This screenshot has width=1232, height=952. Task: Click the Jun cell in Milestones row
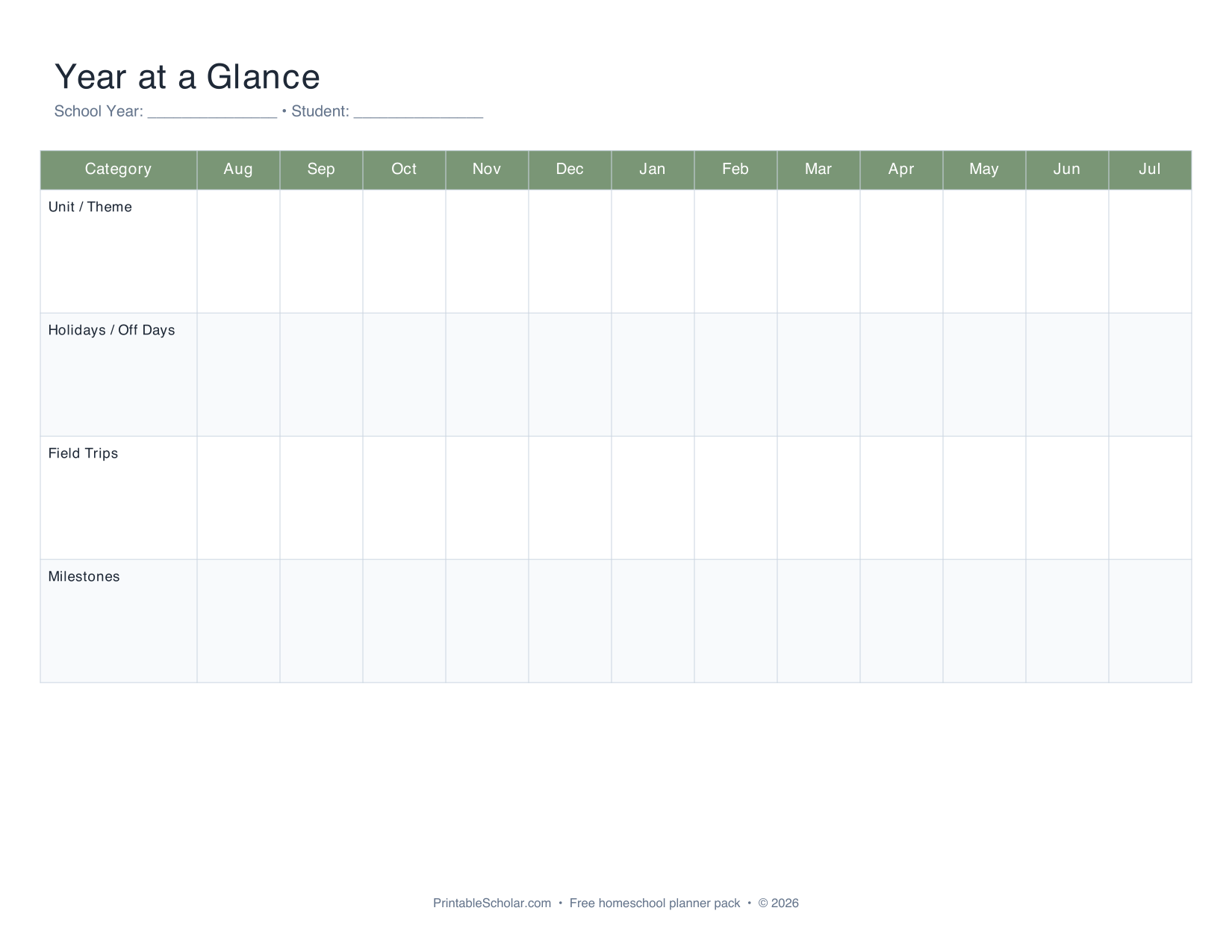tap(1067, 620)
